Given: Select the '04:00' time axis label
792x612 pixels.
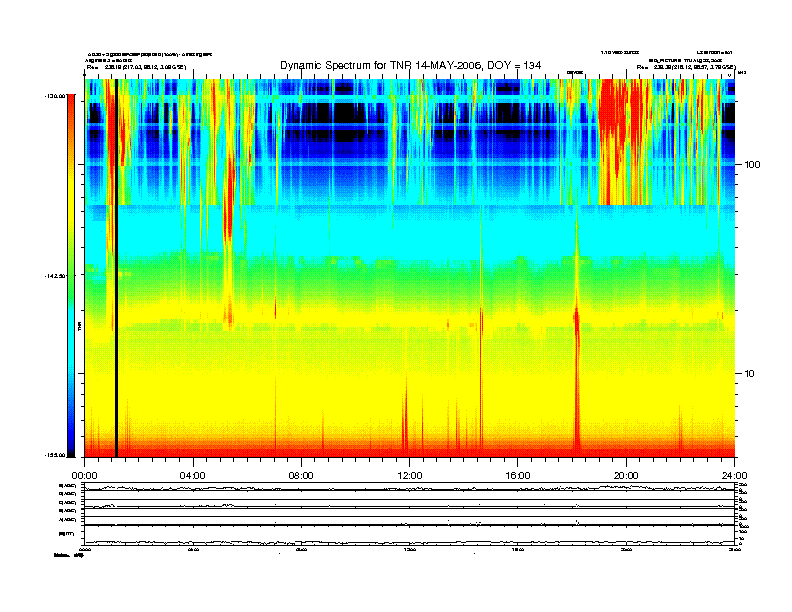Looking at the screenshot, I should (192, 476).
